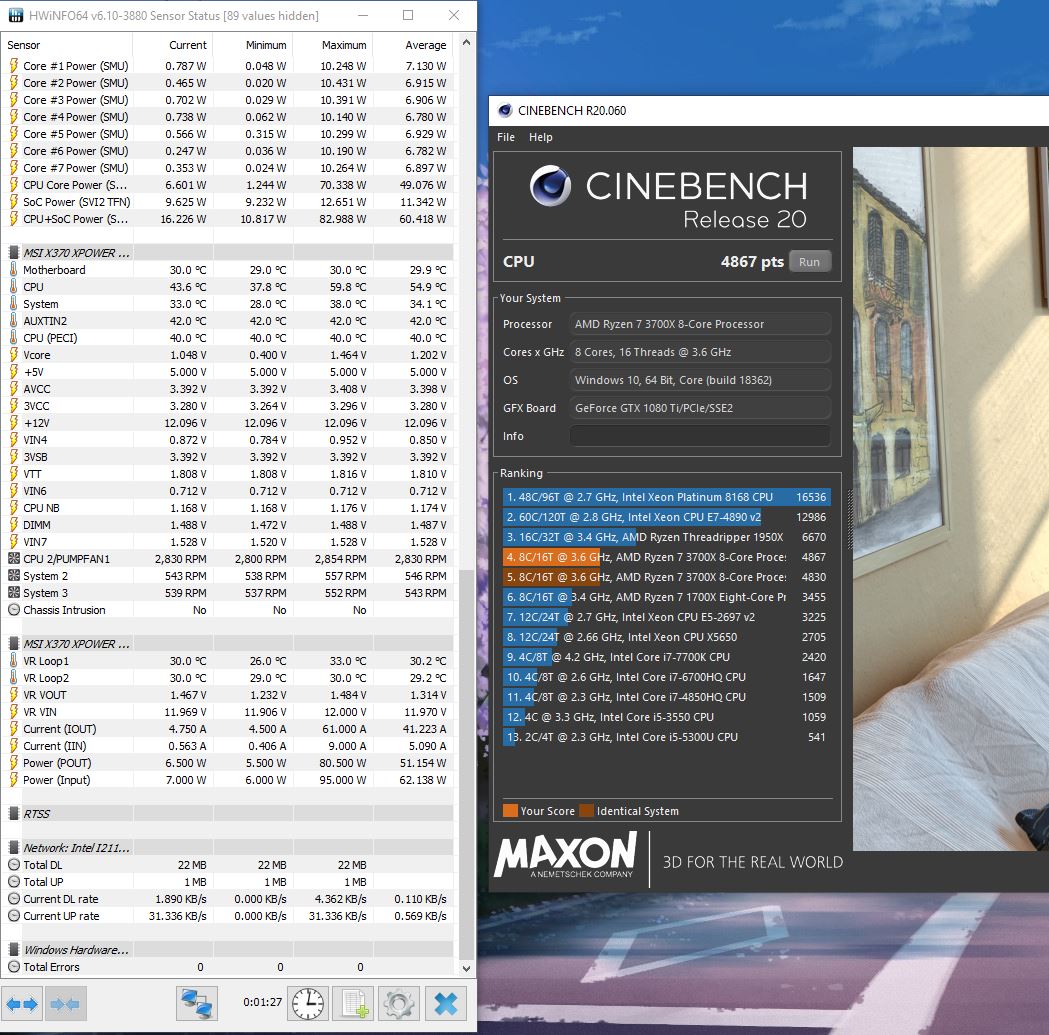Screen dimensions: 1049x1035
Task: Click the Processor field showing AMD Ryzen 7 3700X
Action: [700, 324]
